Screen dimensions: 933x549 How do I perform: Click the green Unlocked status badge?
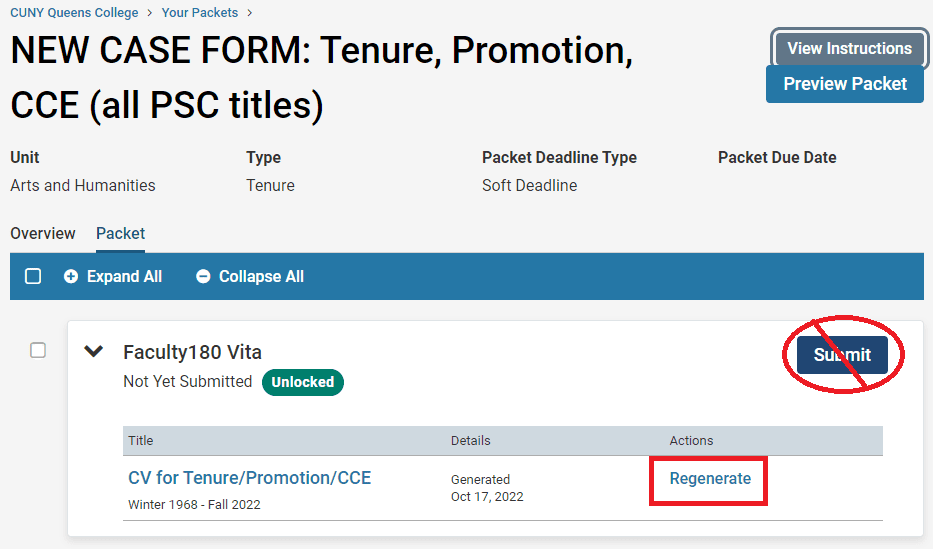302,382
